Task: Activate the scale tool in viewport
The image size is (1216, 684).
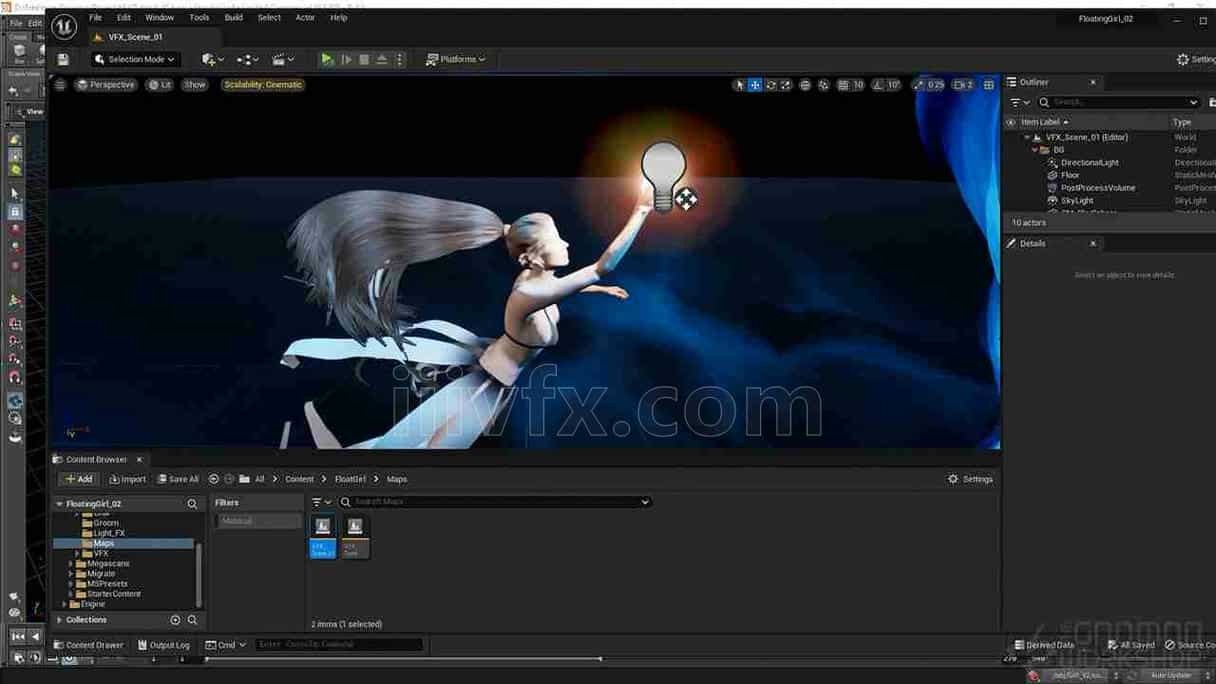Action: [786, 85]
